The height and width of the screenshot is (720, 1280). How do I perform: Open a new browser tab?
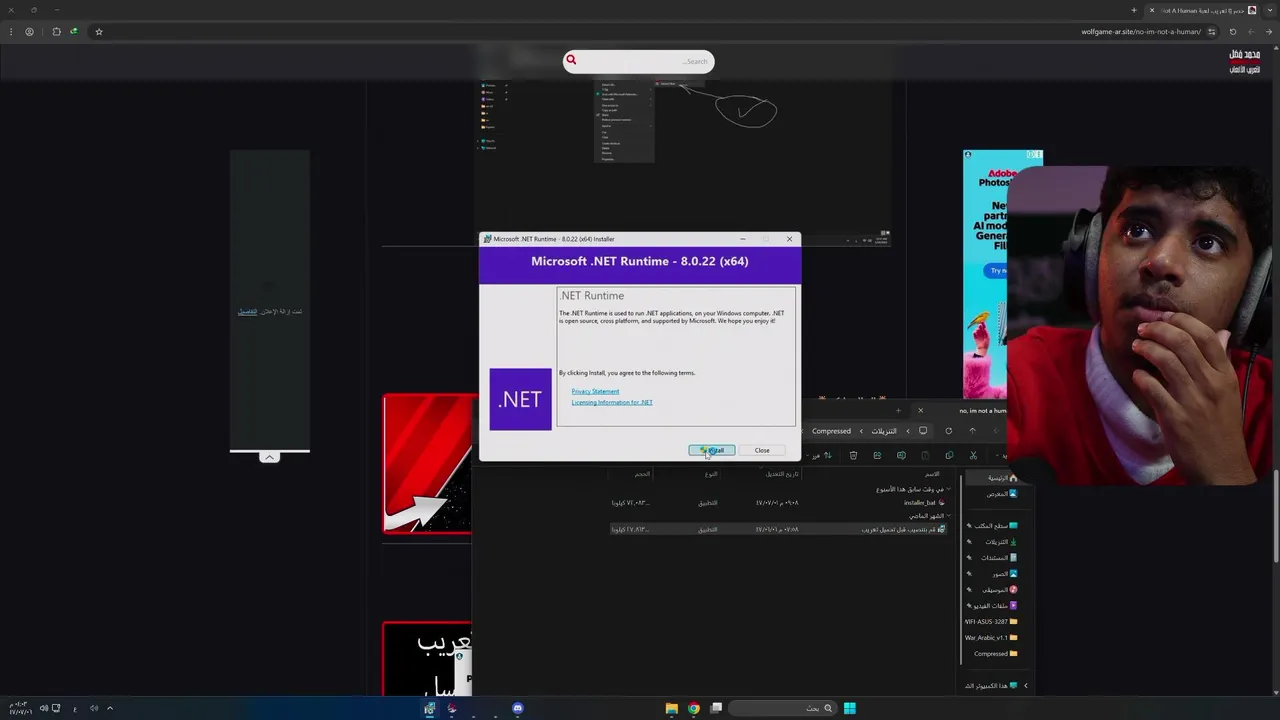coord(1134,10)
